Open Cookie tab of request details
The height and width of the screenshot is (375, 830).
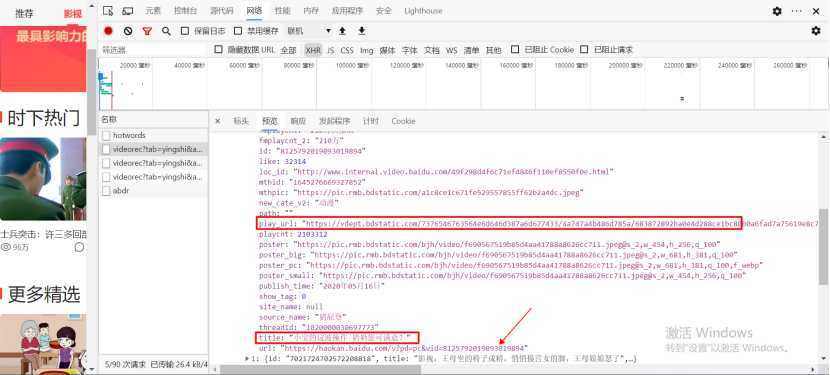(x=403, y=121)
